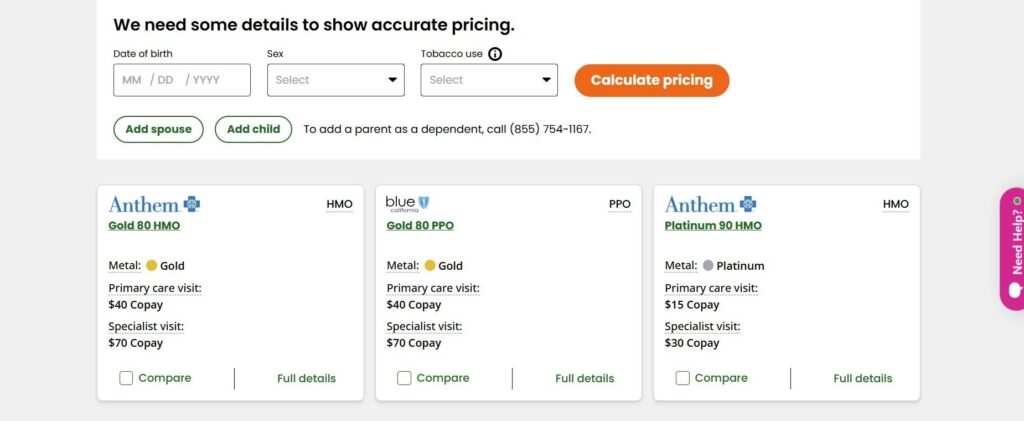Image resolution: width=1024 pixels, height=421 pixels.
Task: Click the Platinum metal name text
Action: tap(740, 266)
